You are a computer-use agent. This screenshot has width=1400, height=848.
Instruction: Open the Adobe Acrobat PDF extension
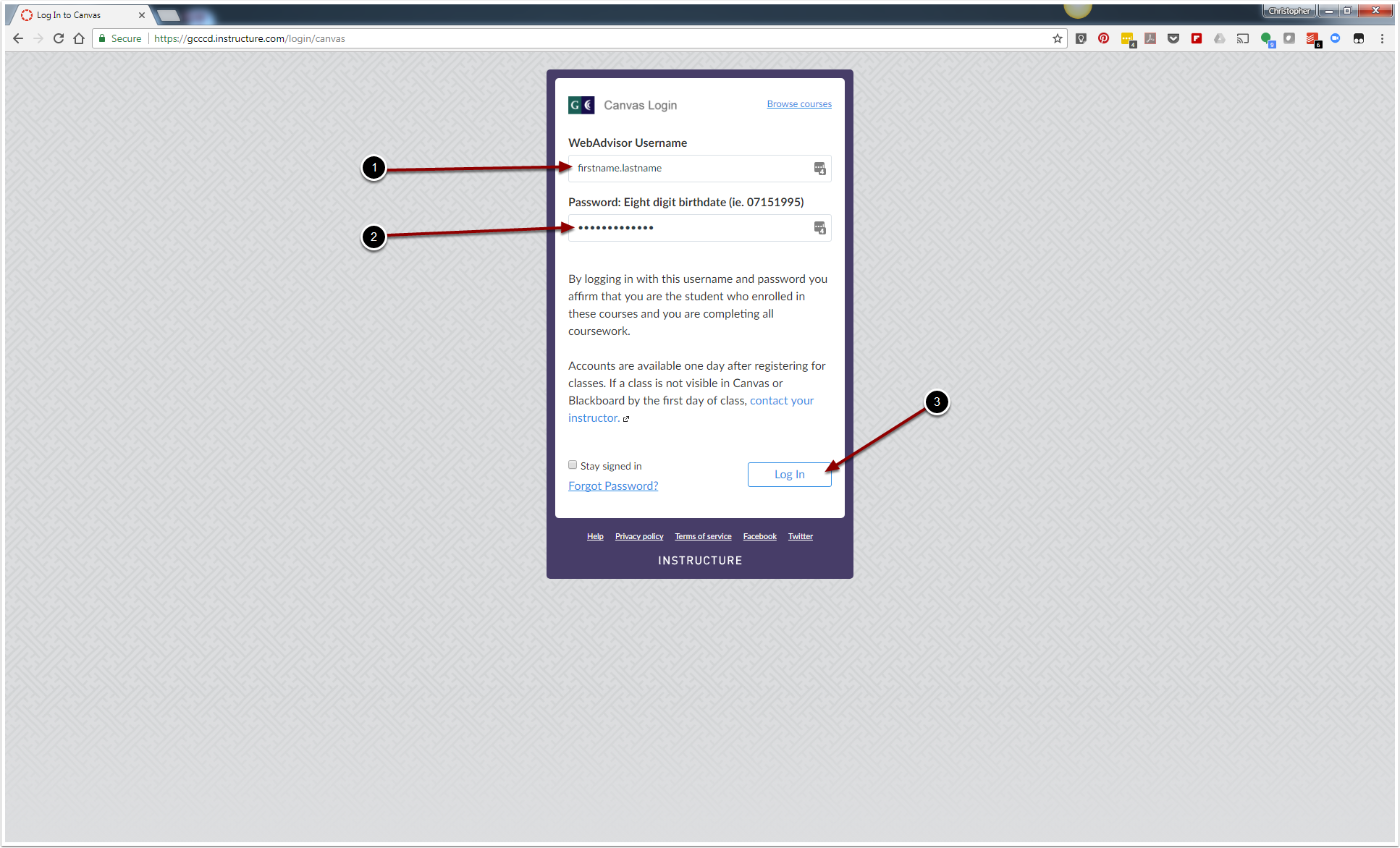[1150, 38]
